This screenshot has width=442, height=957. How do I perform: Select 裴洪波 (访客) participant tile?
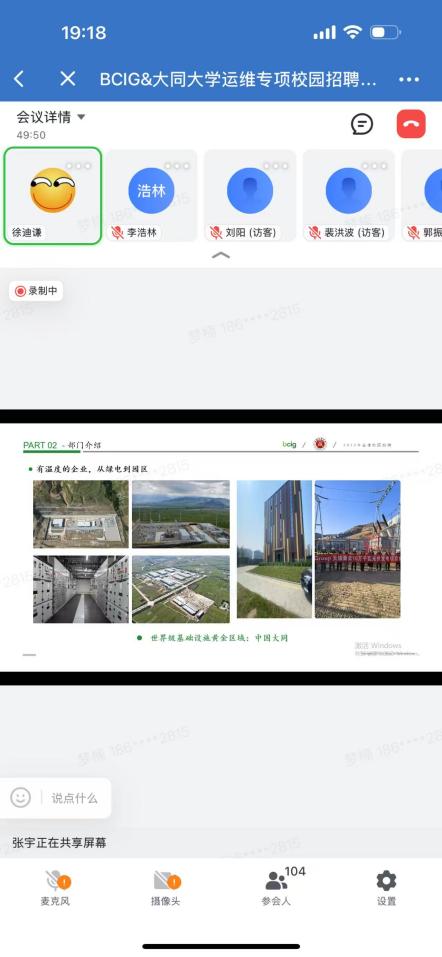[x=349, y=195]
